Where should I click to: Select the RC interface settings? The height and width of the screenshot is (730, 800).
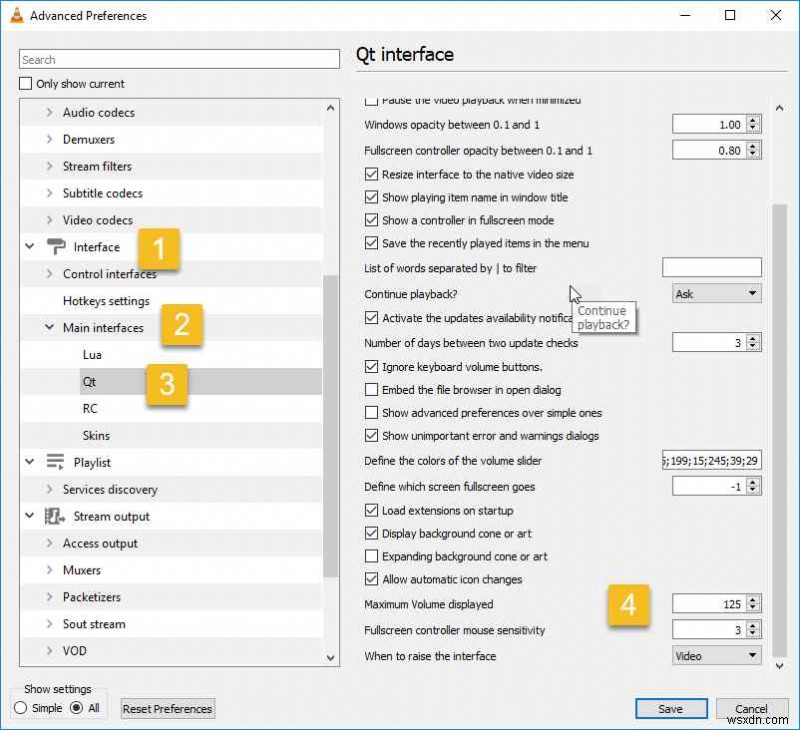[x=89, y=408]
